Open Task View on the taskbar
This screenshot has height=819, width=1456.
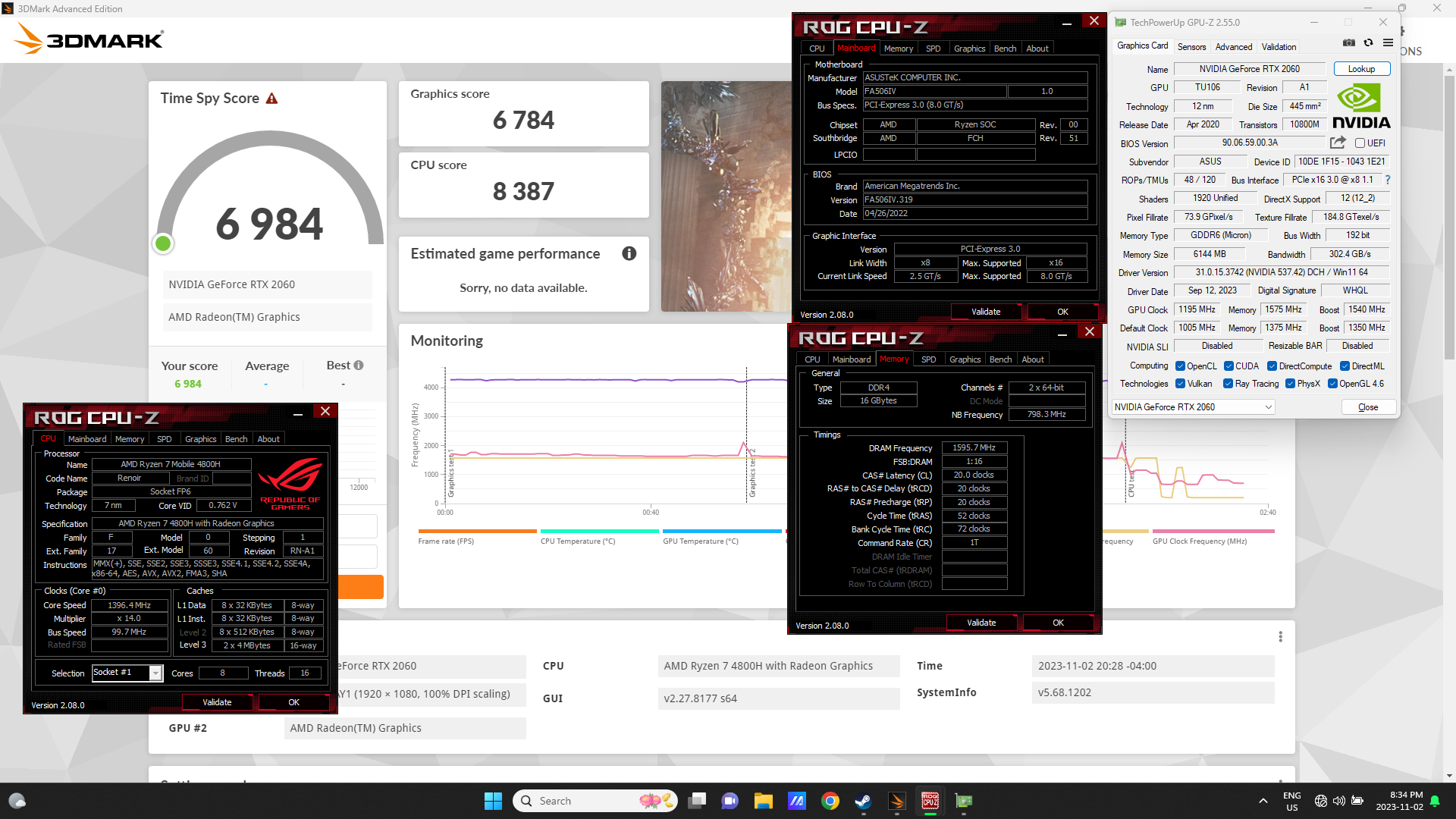click(x=697, y=801)
